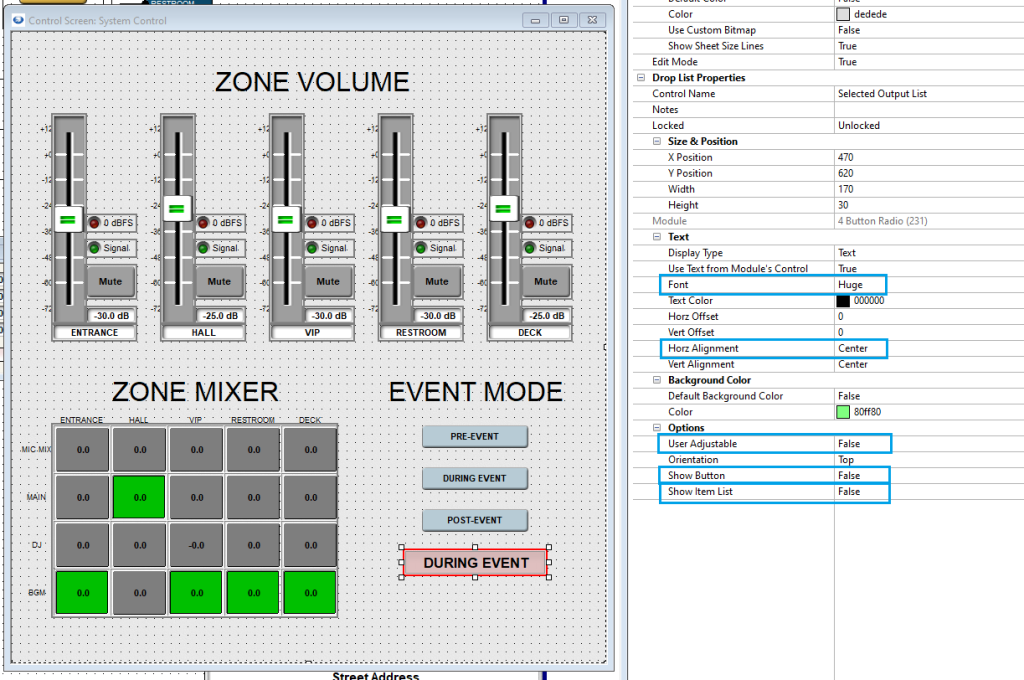
Task: Collapse the Drop List Properties section
Action: click(x=641, y=78)
